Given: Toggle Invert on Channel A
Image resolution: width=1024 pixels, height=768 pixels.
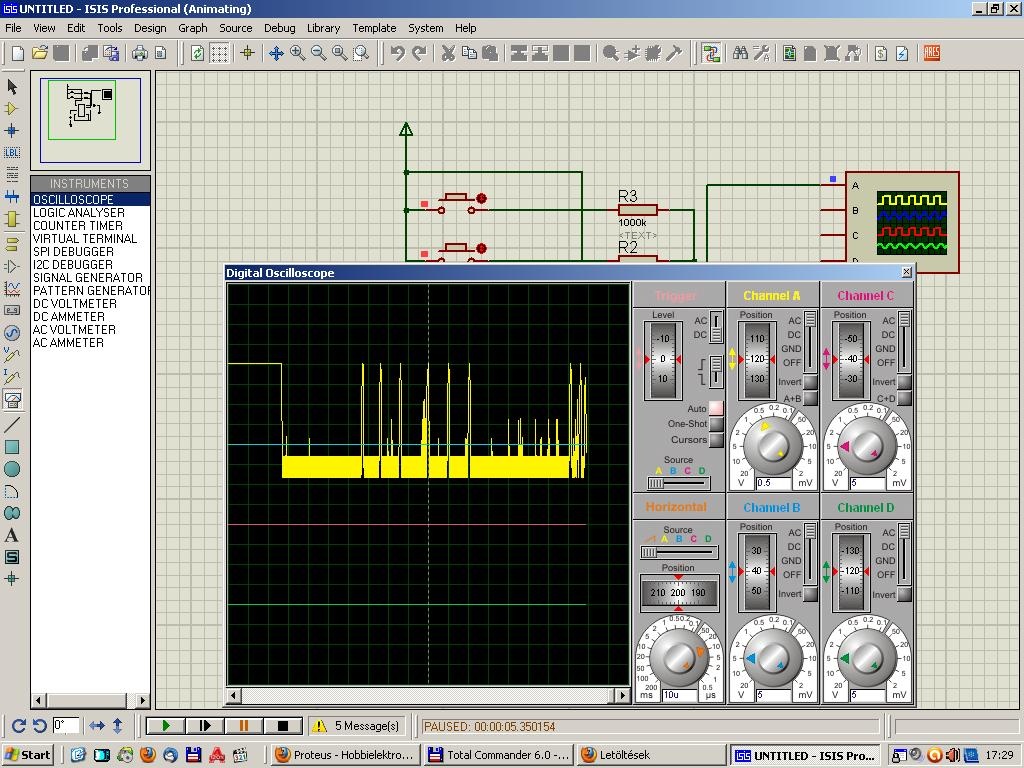Looking at the screenshot, I should click(x=811, y=383).
